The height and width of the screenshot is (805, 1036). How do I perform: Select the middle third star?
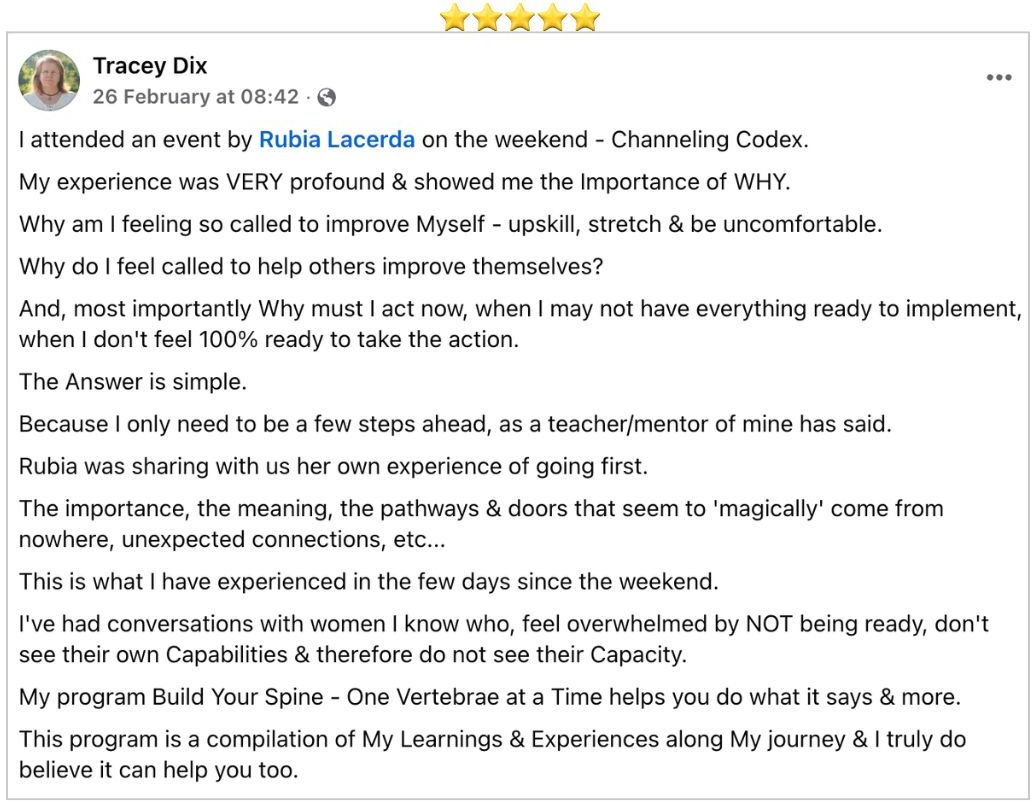(520, 17)
